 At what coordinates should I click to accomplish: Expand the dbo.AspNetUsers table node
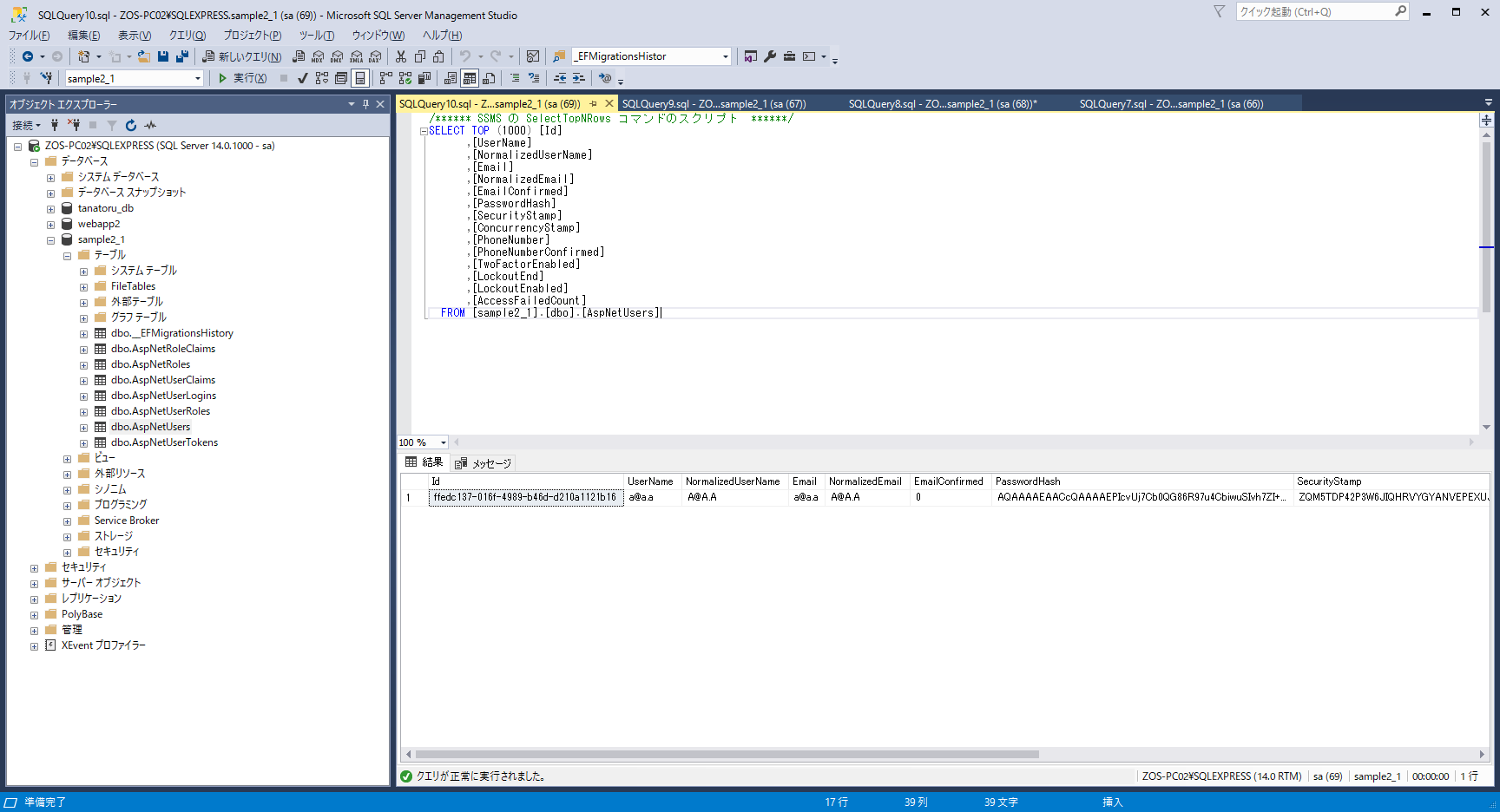pos(83,428)
